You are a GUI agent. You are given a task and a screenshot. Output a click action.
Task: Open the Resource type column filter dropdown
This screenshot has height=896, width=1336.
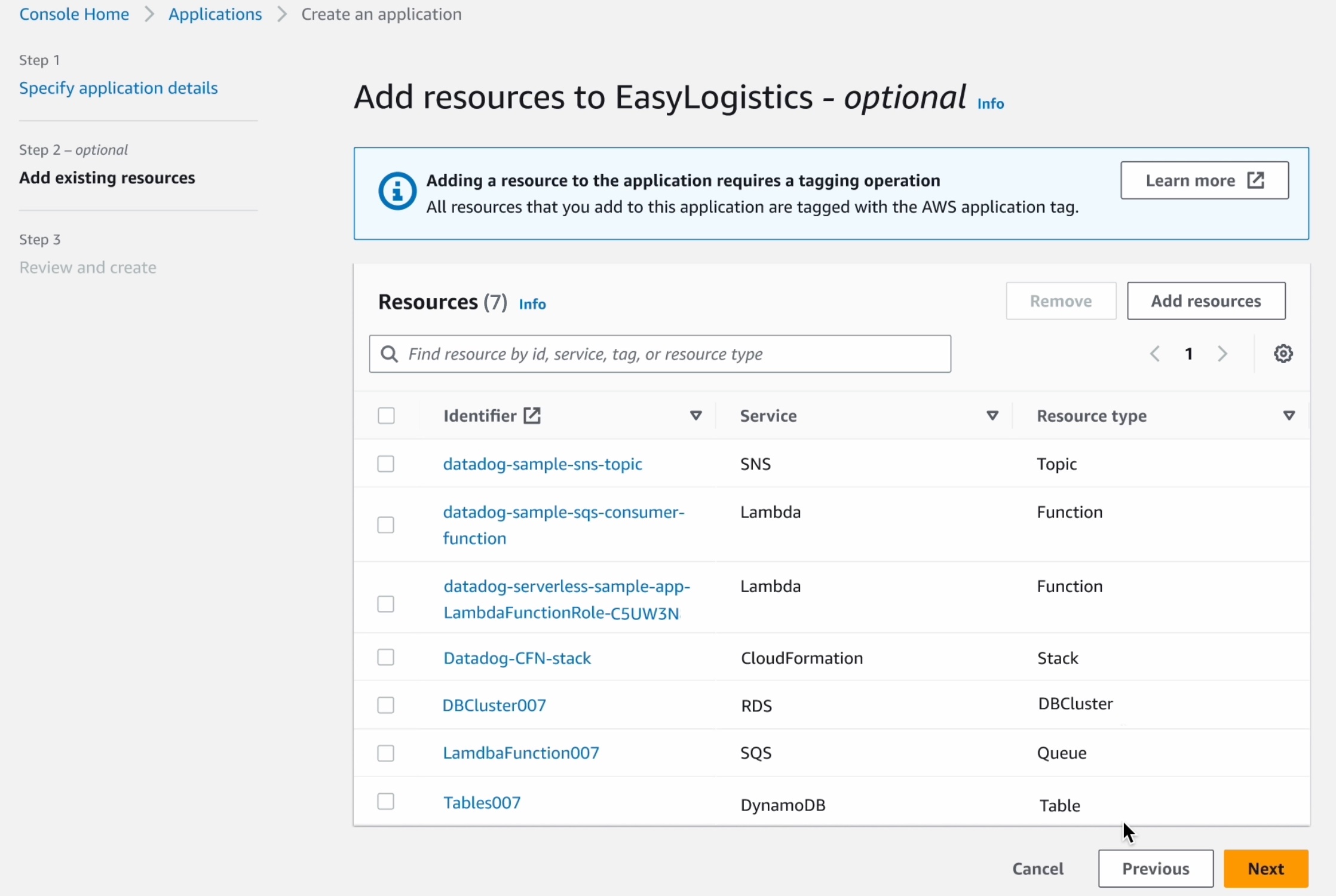1289,415
